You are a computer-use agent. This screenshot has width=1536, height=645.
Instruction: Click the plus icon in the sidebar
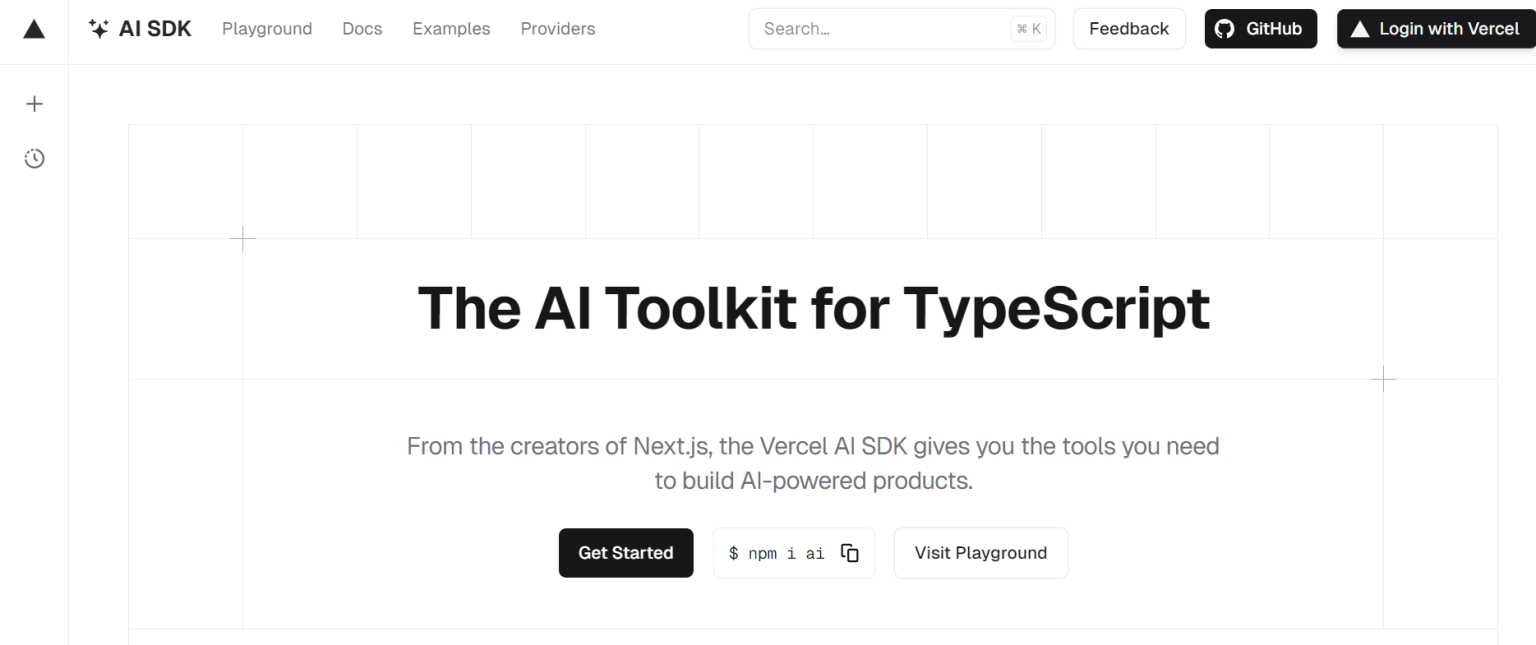click(34, 103)
